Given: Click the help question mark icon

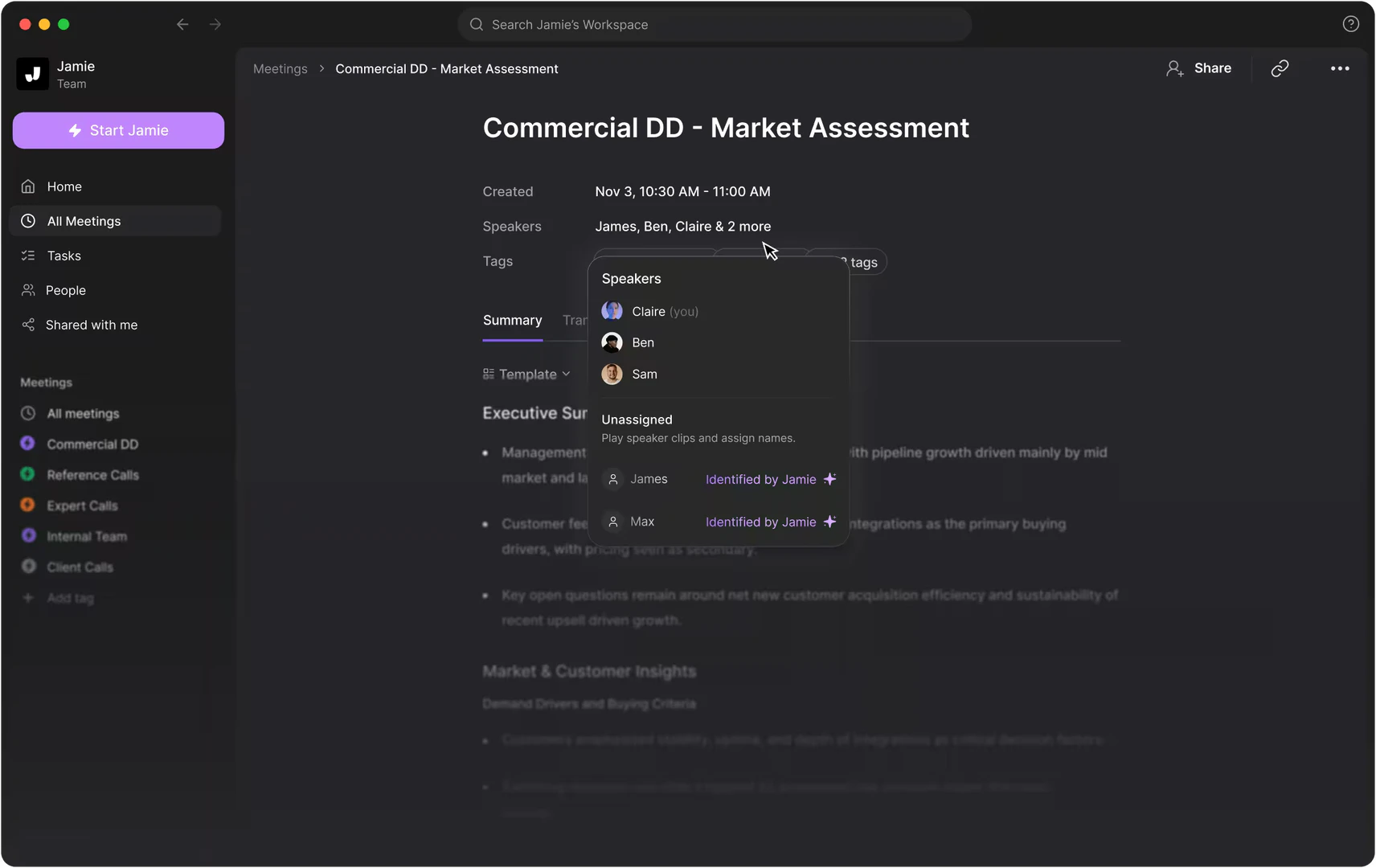Looking at the screenshot, I should click(x=1351, y=23).
